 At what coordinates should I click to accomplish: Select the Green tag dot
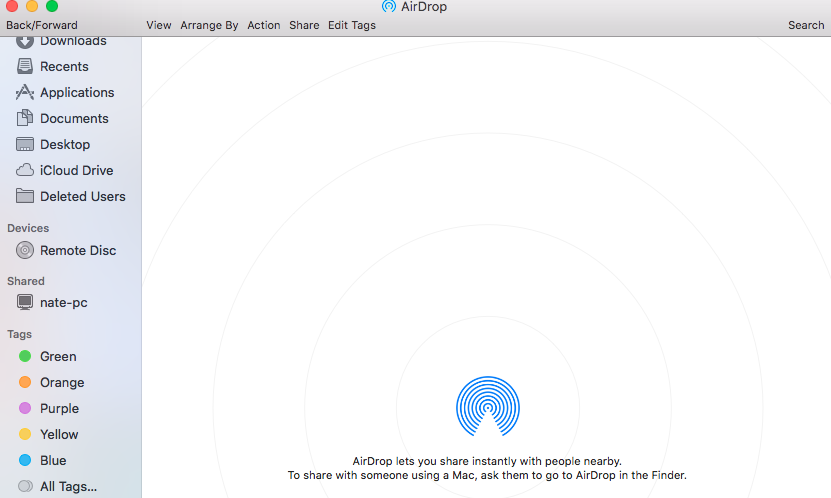point(25,356)
